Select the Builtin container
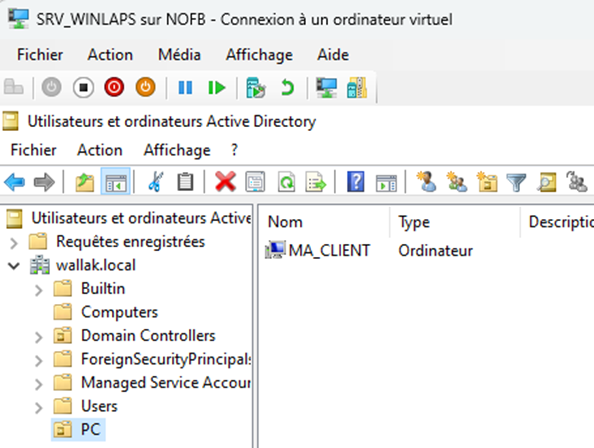The height and width of the screenshot is (448, 594). (x=103, y=289)
